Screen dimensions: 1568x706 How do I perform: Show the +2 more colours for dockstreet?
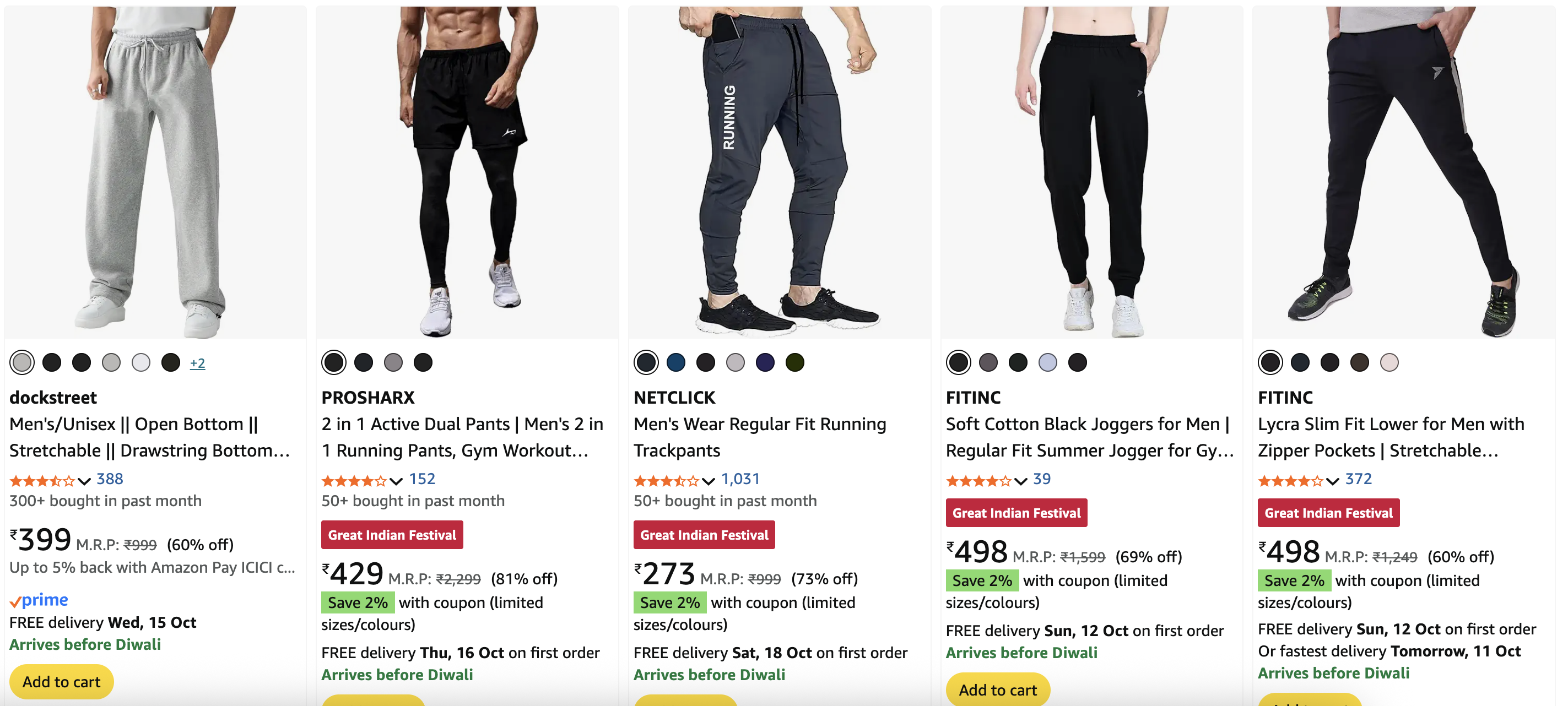click(x=197, y=363)
